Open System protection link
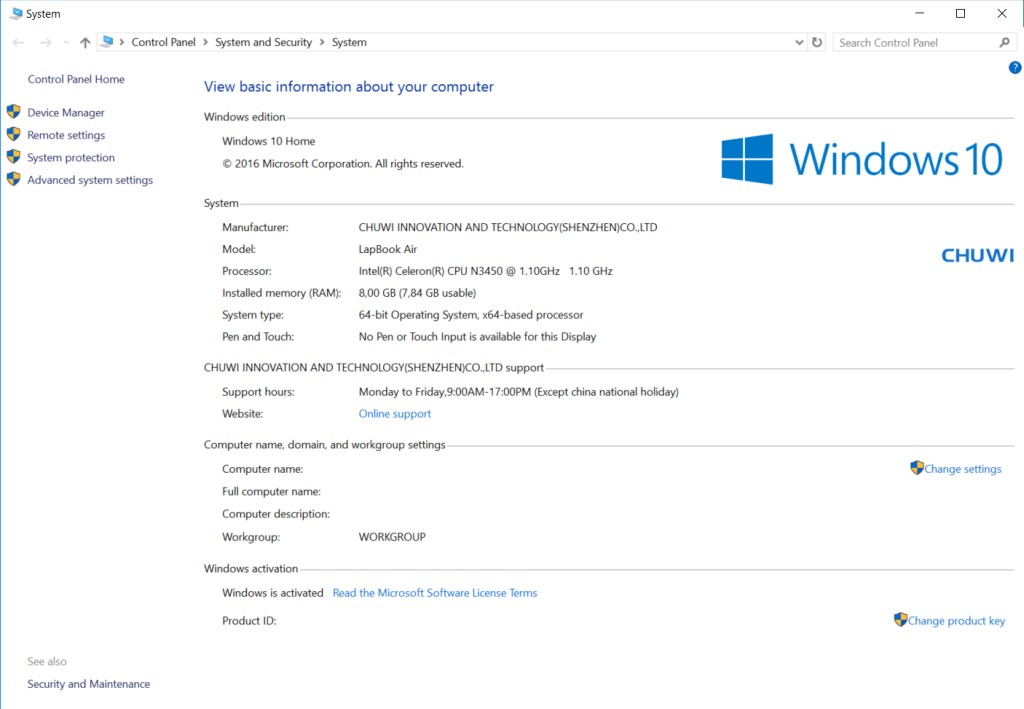This screenshot has height=709, width=1024. click(x=71, y=157)
